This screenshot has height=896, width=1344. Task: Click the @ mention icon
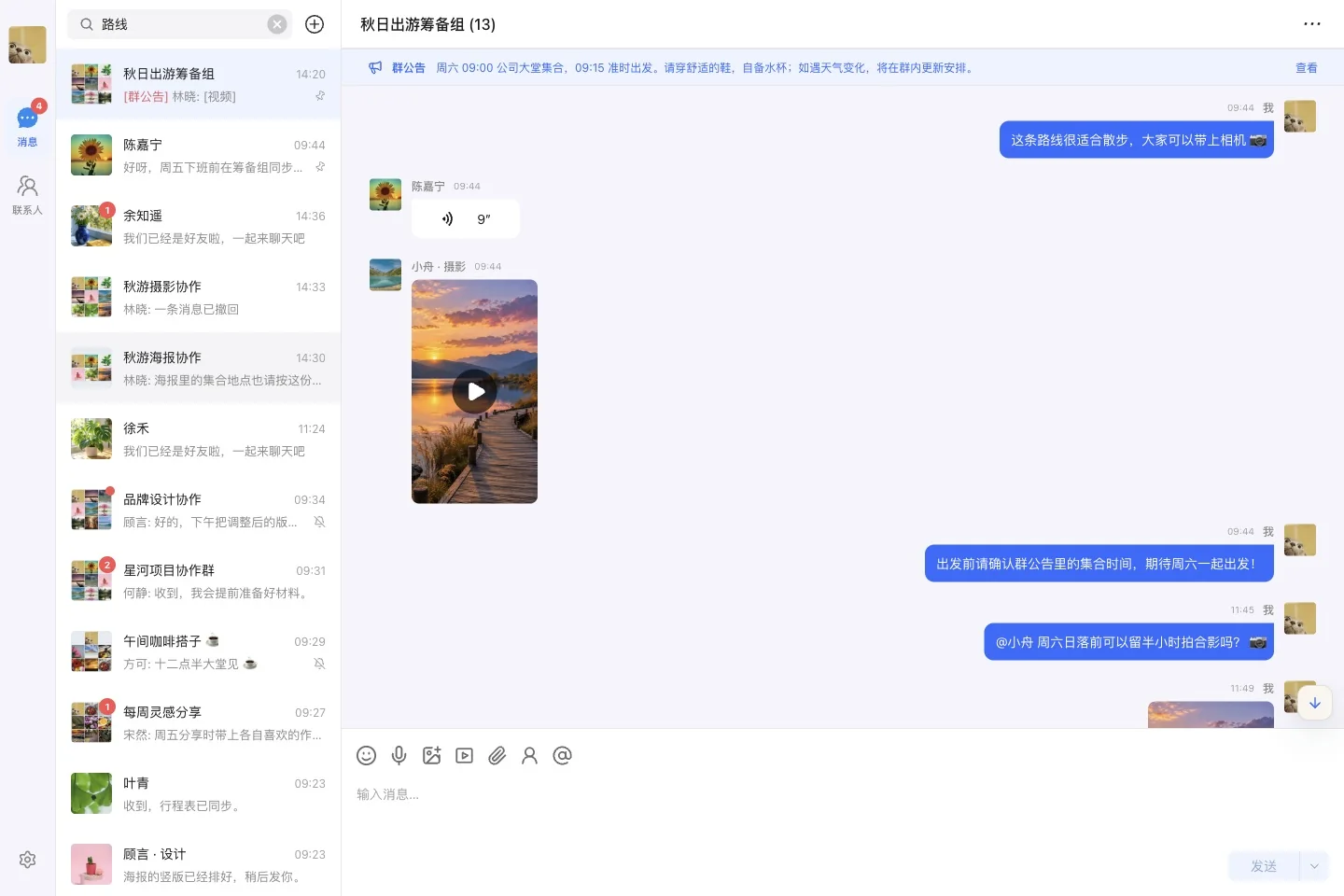[562, 755]
